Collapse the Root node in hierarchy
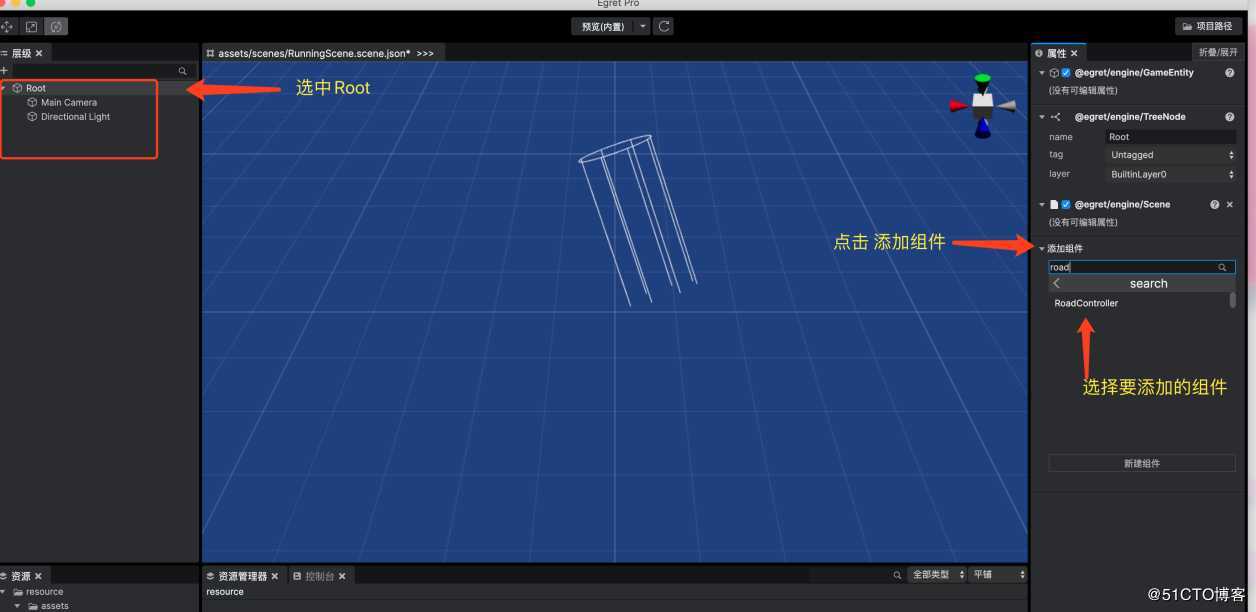The image size is (1256, 612). pyautogui.click(x=5, y=88)
